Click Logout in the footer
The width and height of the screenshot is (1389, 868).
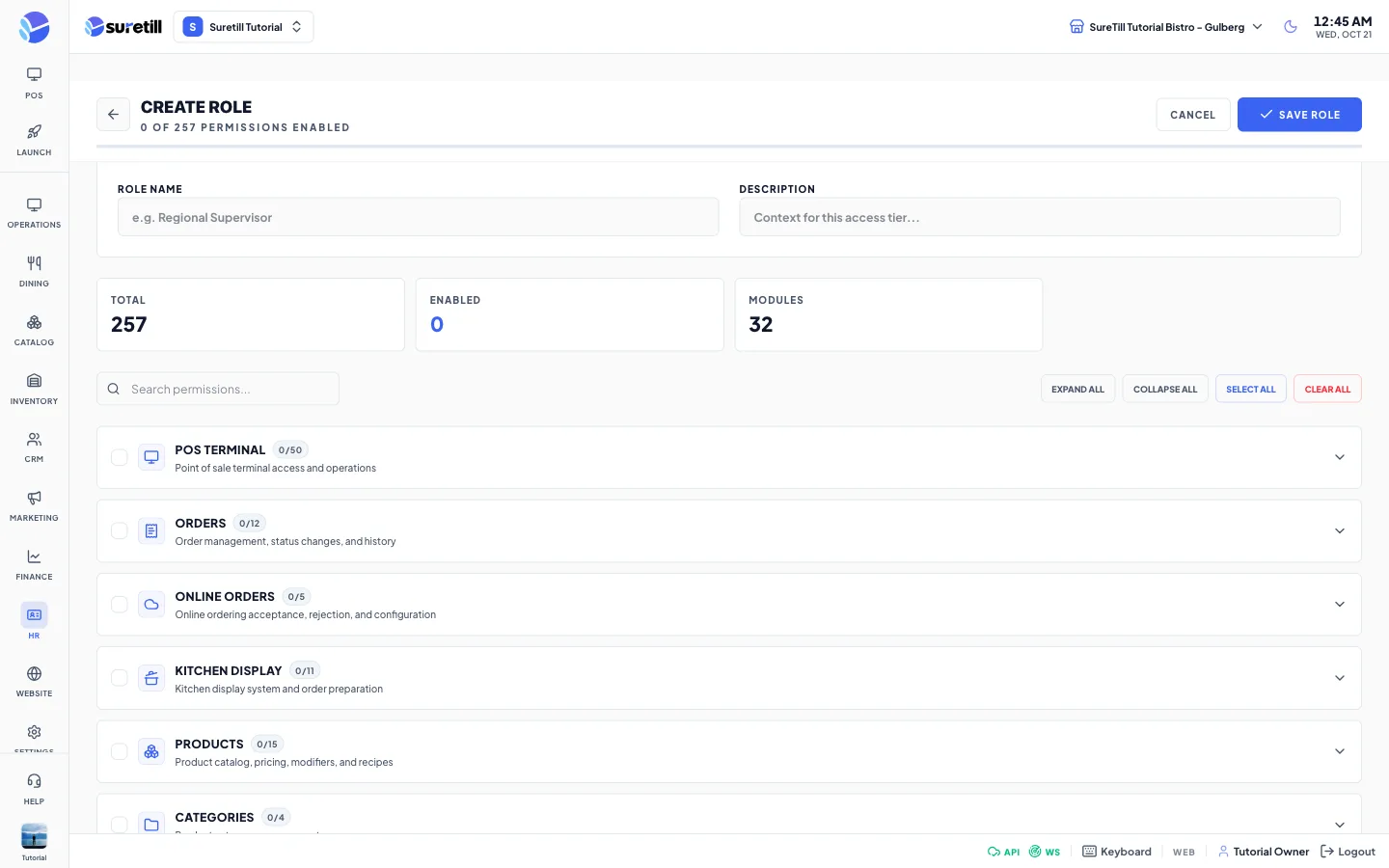coord(1348,852)
